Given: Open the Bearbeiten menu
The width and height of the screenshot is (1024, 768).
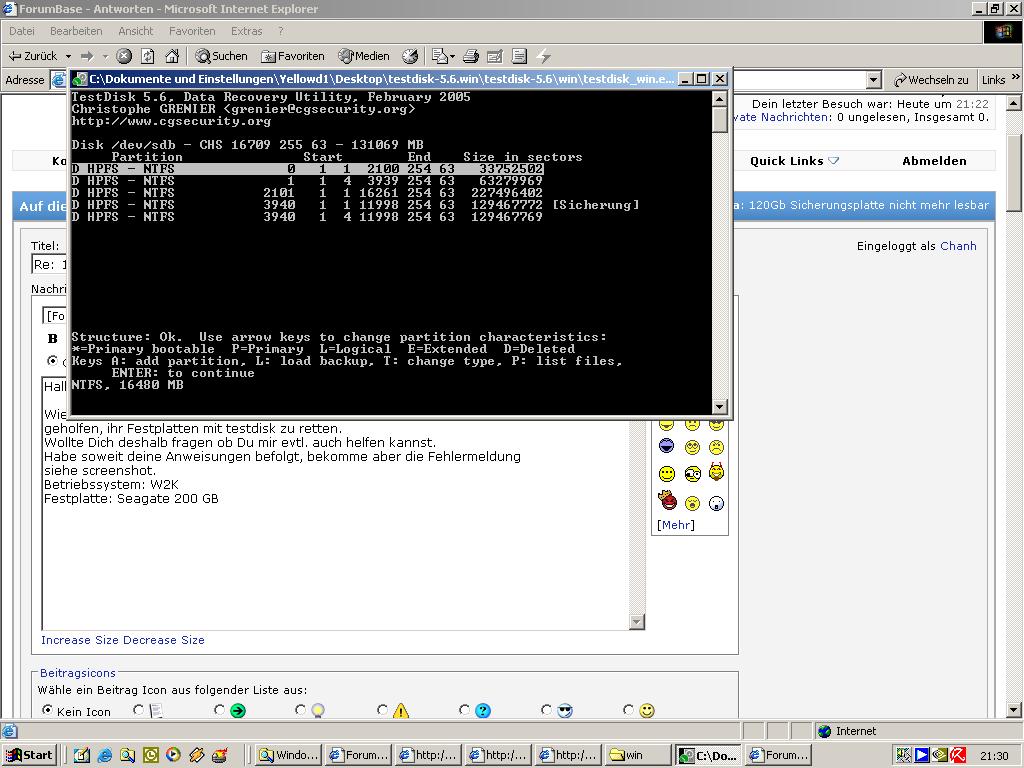Looking at the screenshot, I should 76,31.
